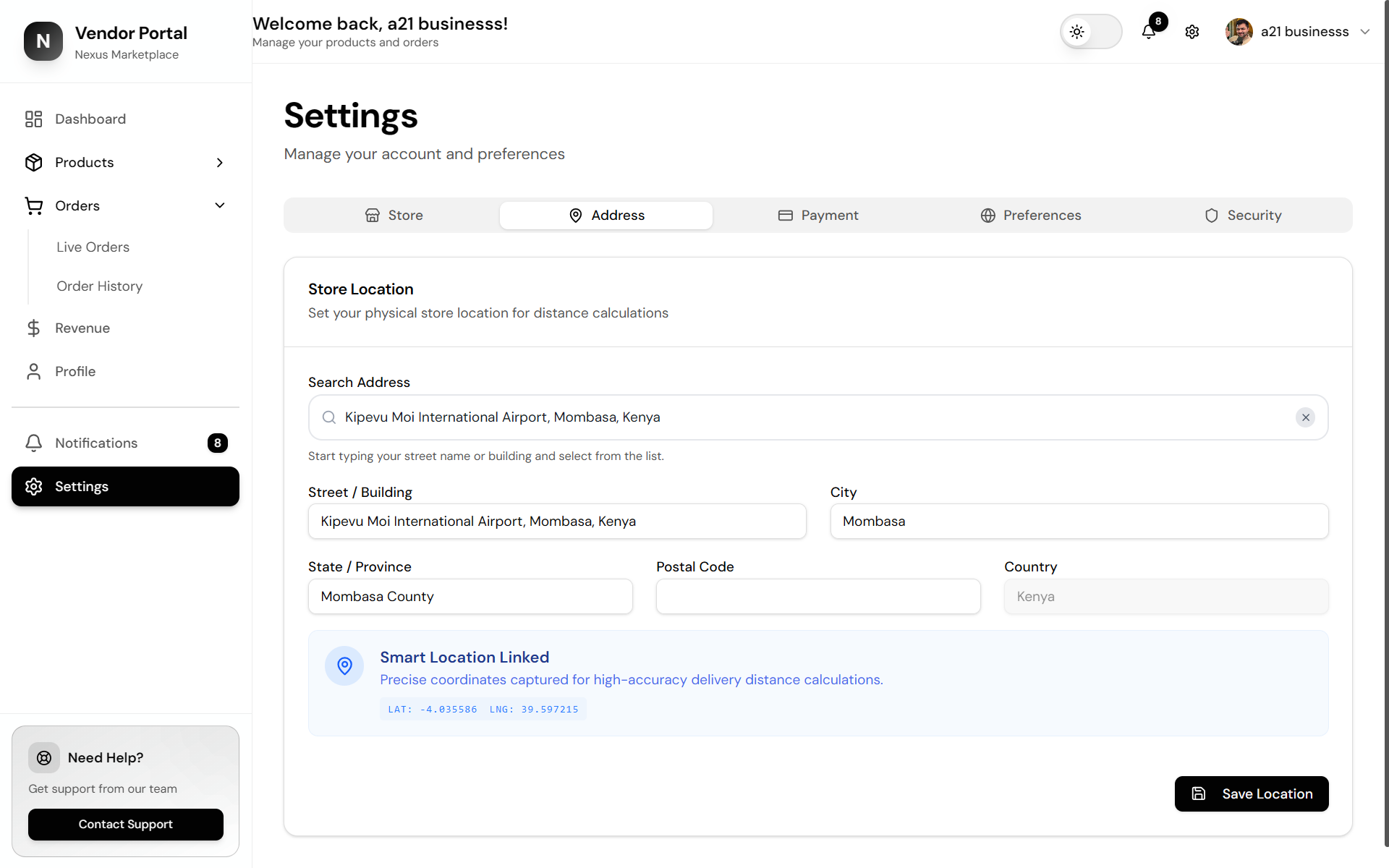Click the sidebar Notifications bell icon

click(34, 443)
